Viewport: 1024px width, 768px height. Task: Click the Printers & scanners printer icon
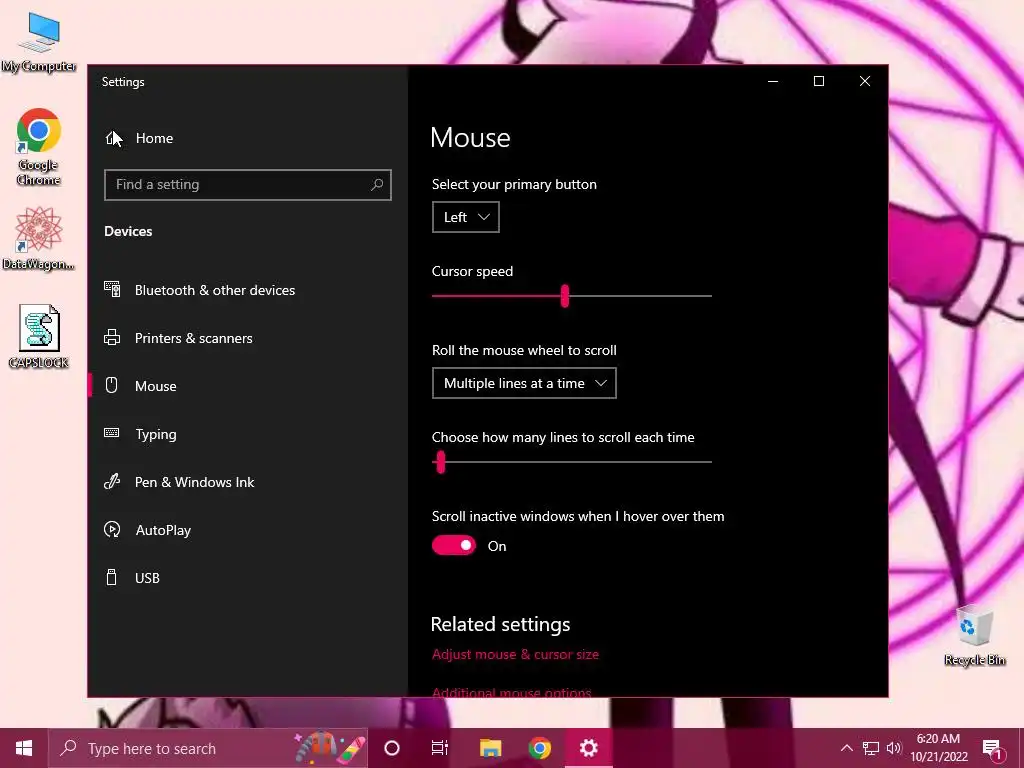click(x=112, y=338)
